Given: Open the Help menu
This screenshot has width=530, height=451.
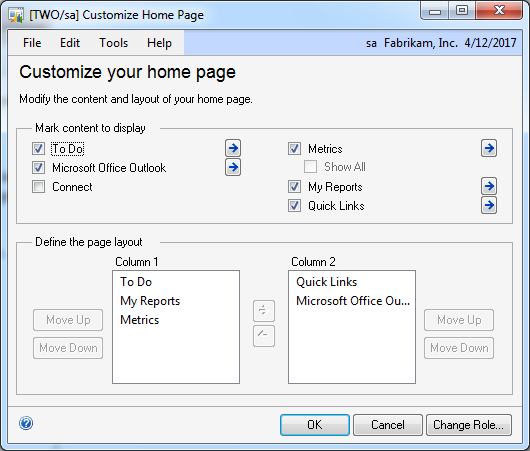Looking at the screenshot, I should tap(159, 43).
